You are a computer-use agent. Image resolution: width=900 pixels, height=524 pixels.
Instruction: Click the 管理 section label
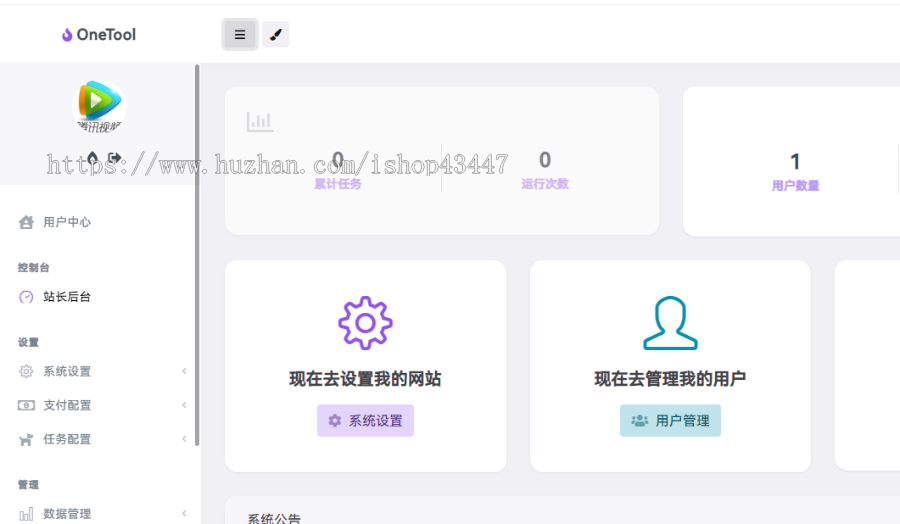click(28, 485)
